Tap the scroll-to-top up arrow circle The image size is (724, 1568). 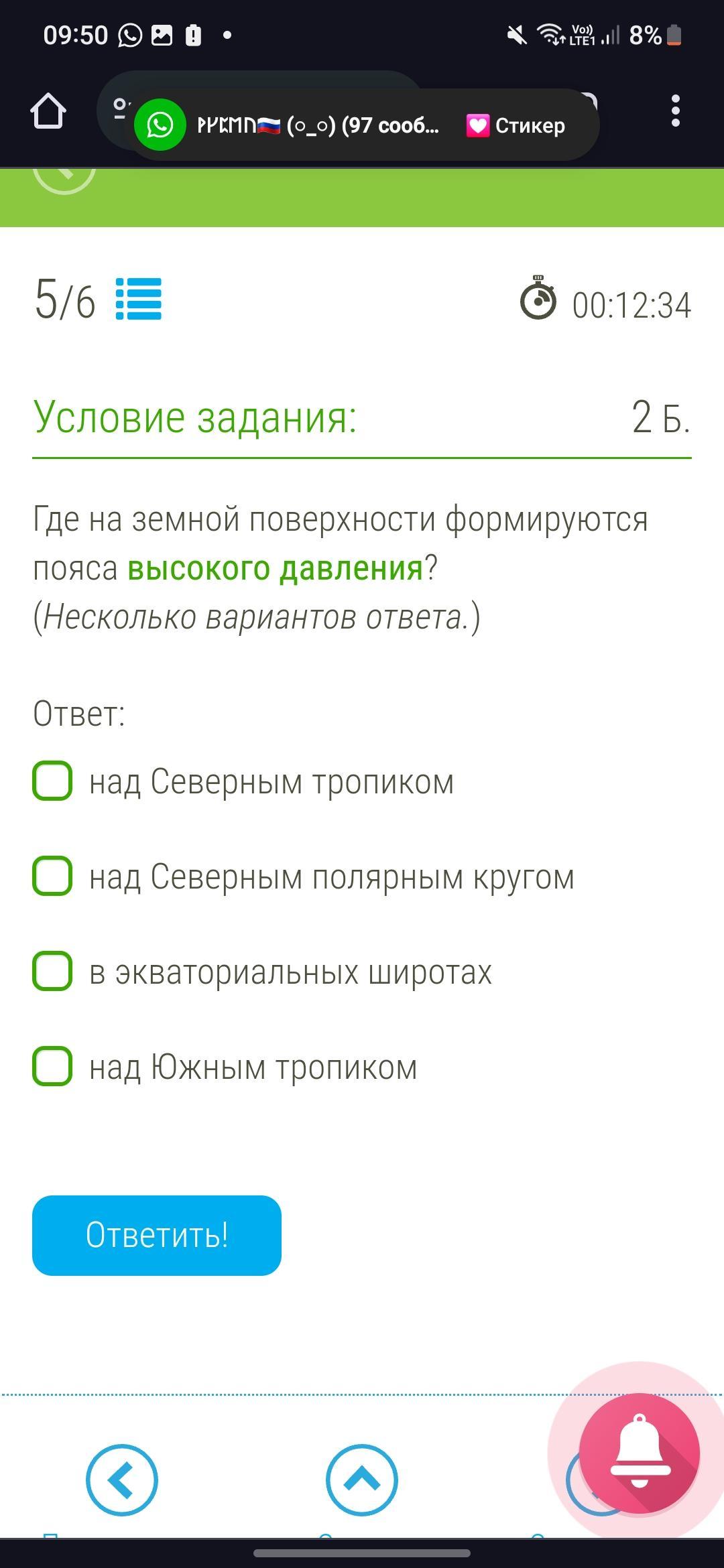(x=362, y=1480)
